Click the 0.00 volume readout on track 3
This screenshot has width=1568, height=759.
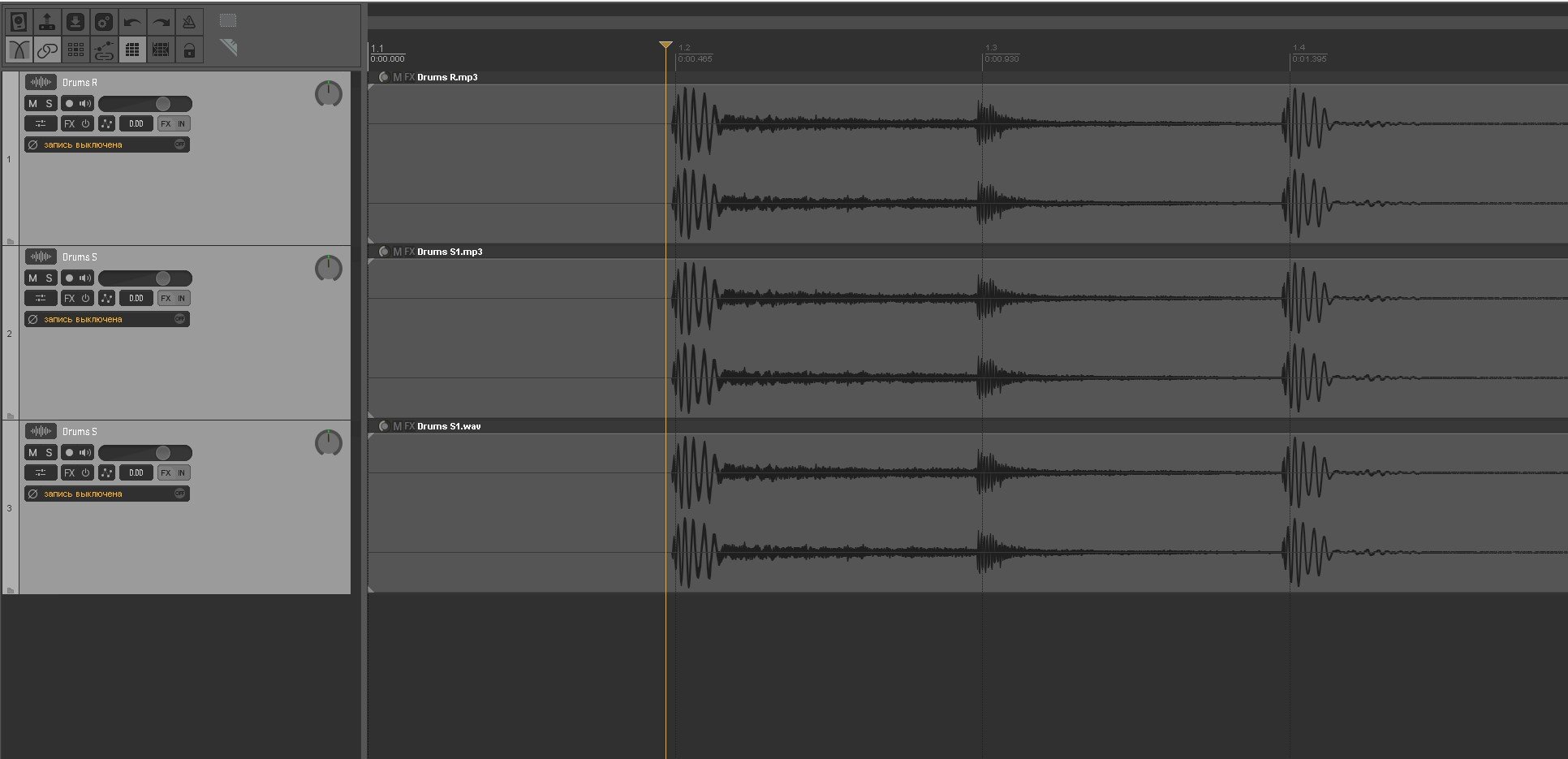point(136,472)
